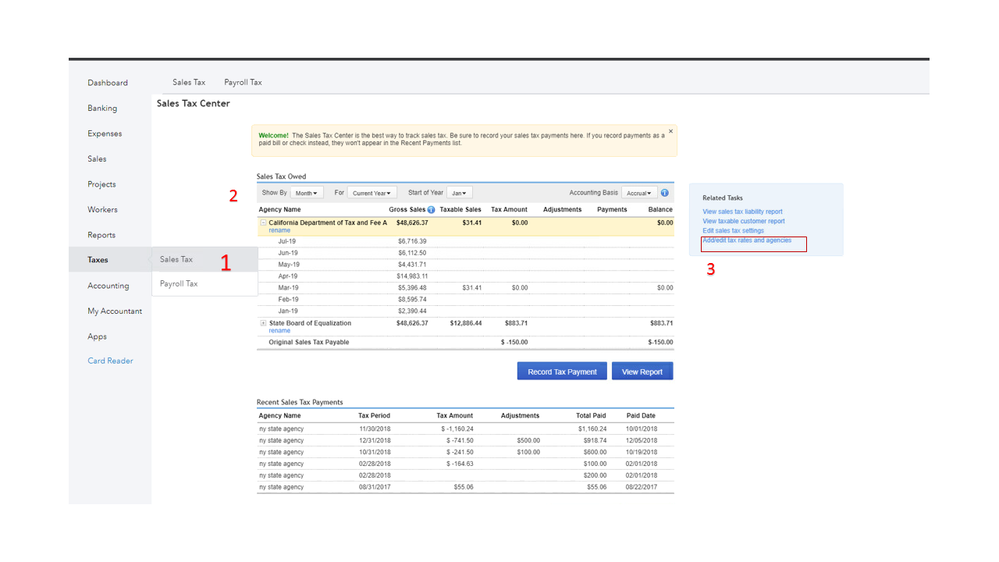This screenshot has height=562, width=999.
Task: Open the Accrual accounting basis dropdown
Action: coord(638,193)
